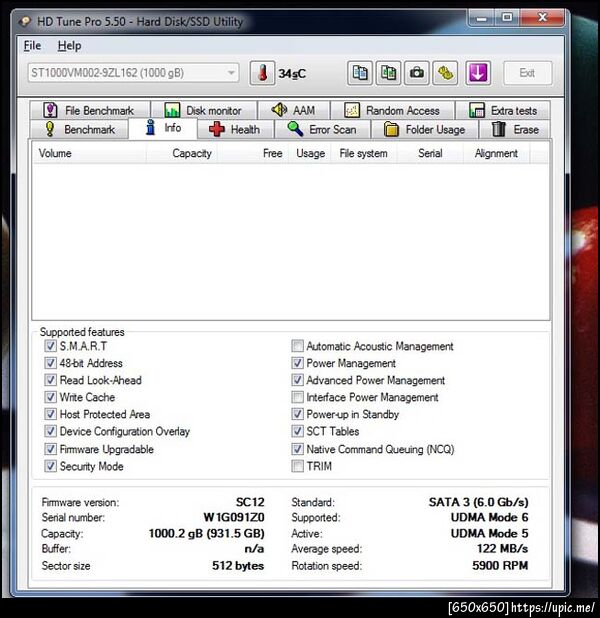
Task: Switch to the Erase tab
Action: [515, 129]
